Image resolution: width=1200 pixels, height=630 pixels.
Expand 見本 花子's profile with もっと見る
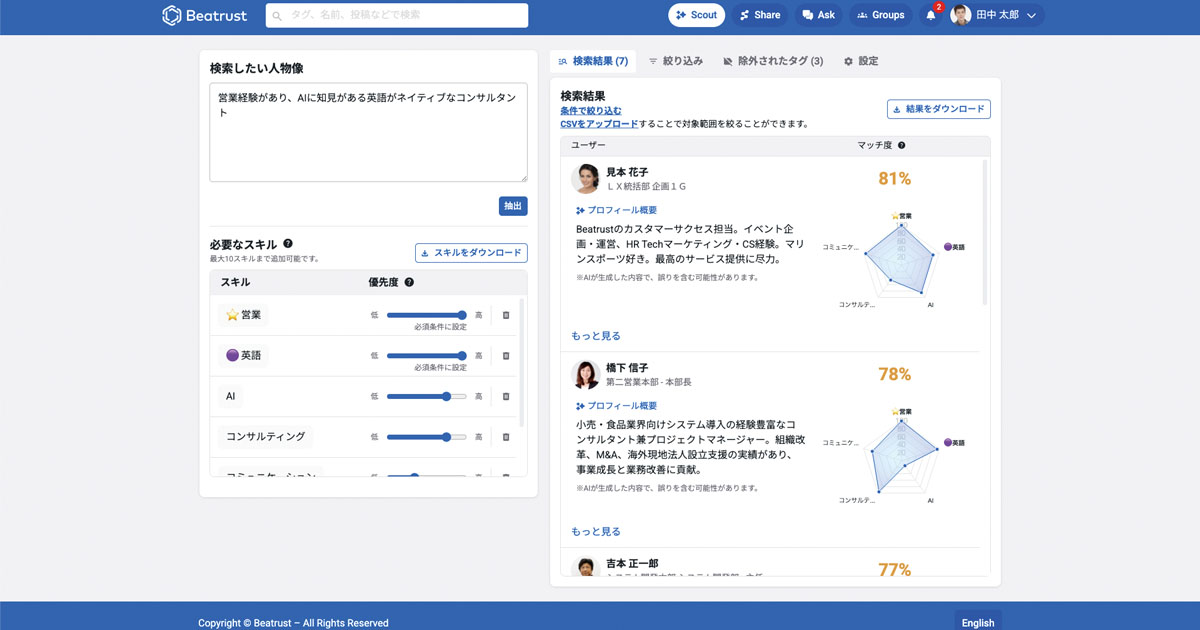coord(596,336)
